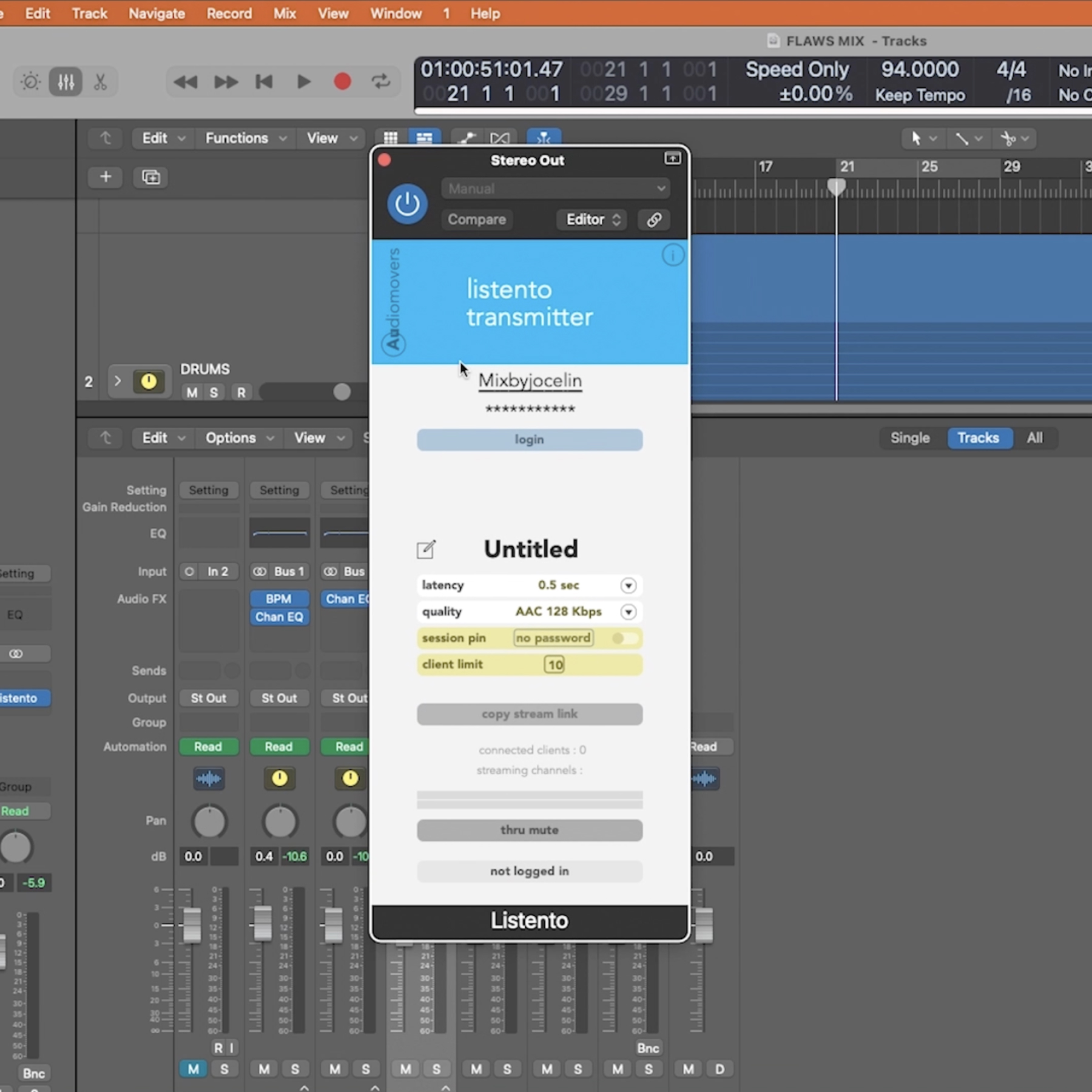The height and width of the screenshot is (1092, 1092).
Task: Open the Navigate menu
Action: (157, 13)
